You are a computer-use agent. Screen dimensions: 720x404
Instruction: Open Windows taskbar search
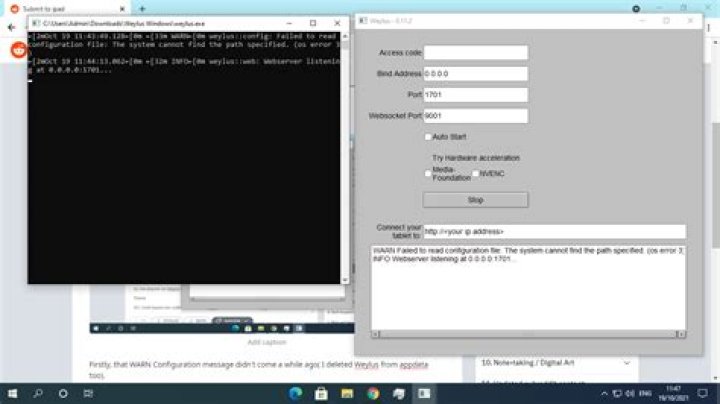(38, 393)
